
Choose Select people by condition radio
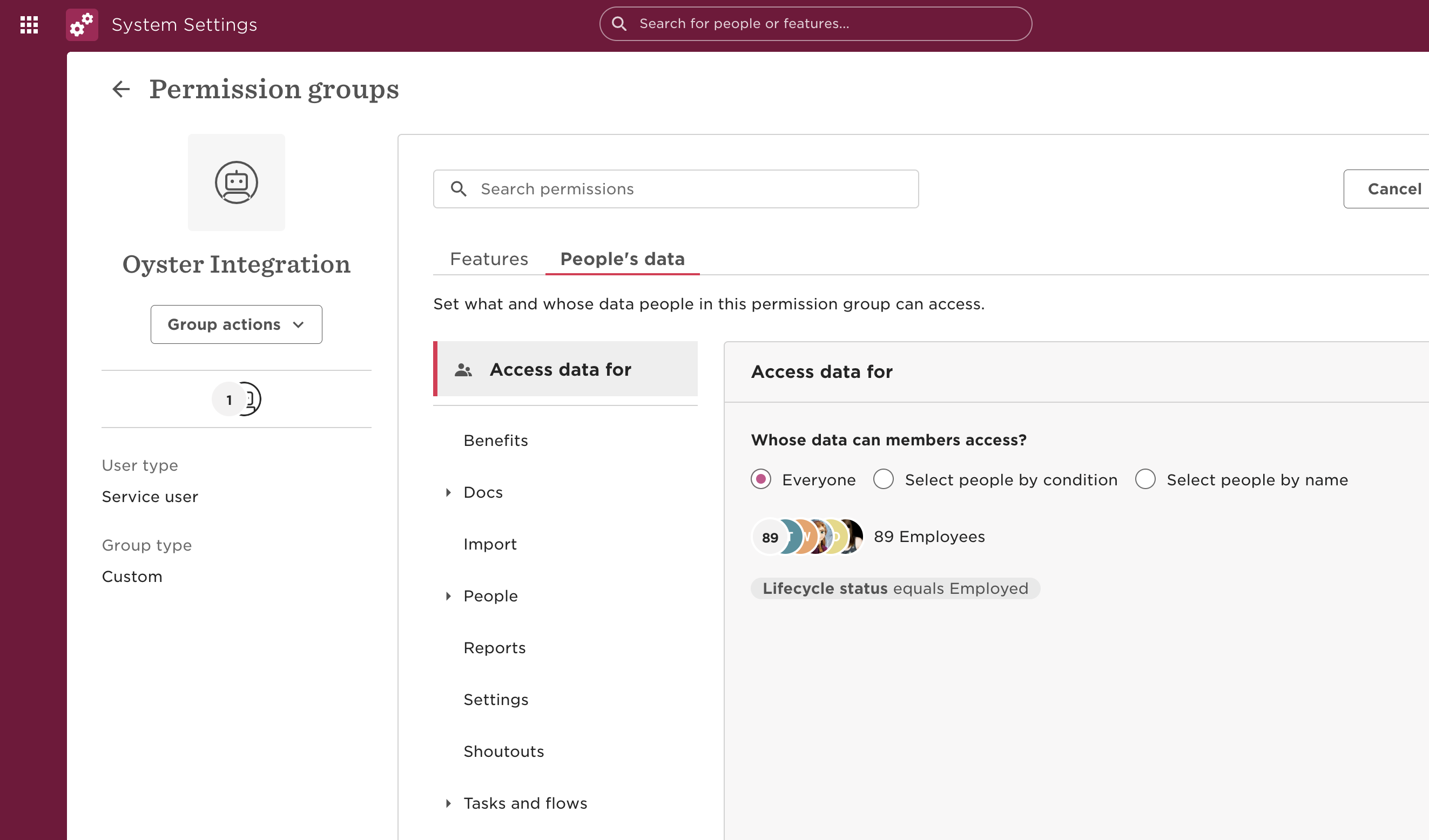pyautogui.click(x=883, y=479)
